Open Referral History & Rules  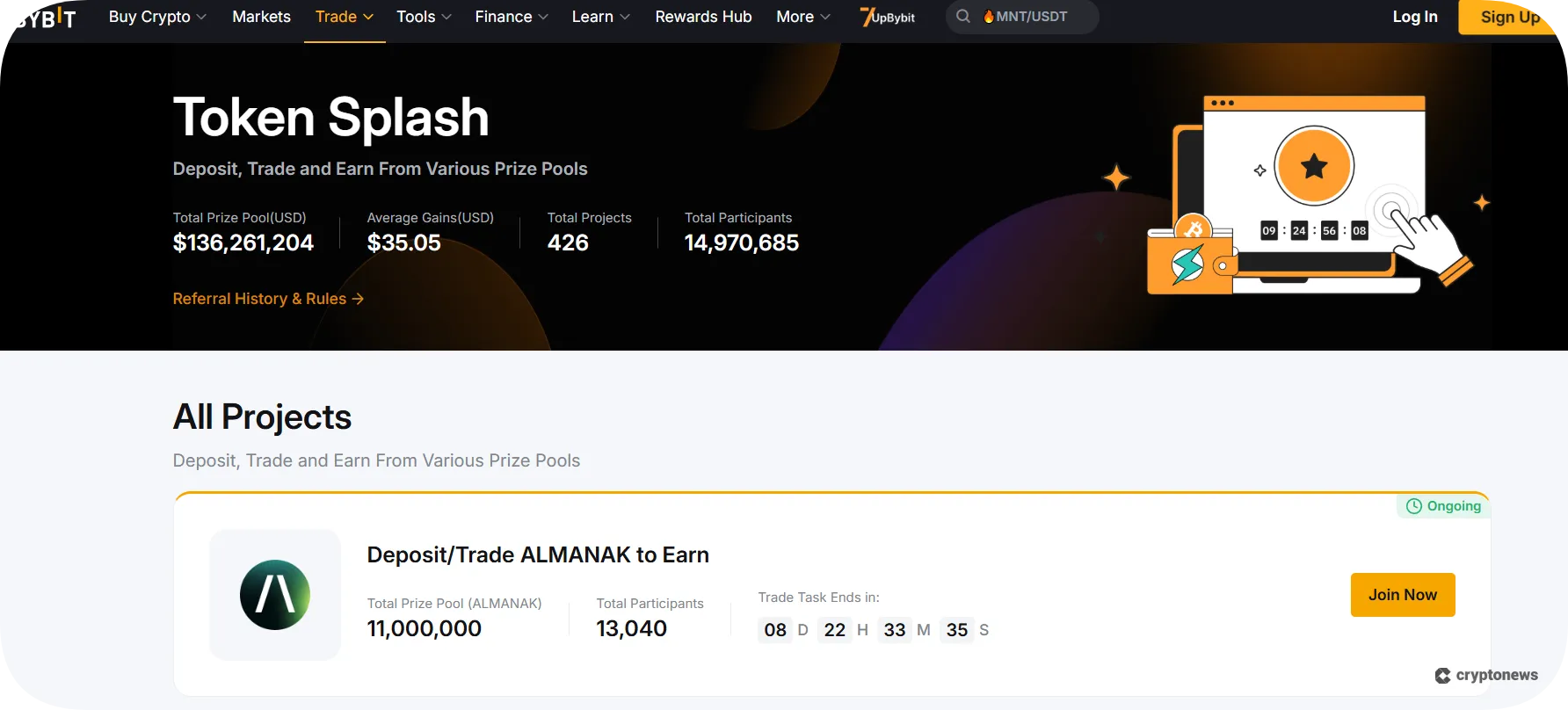coord(258,299)
